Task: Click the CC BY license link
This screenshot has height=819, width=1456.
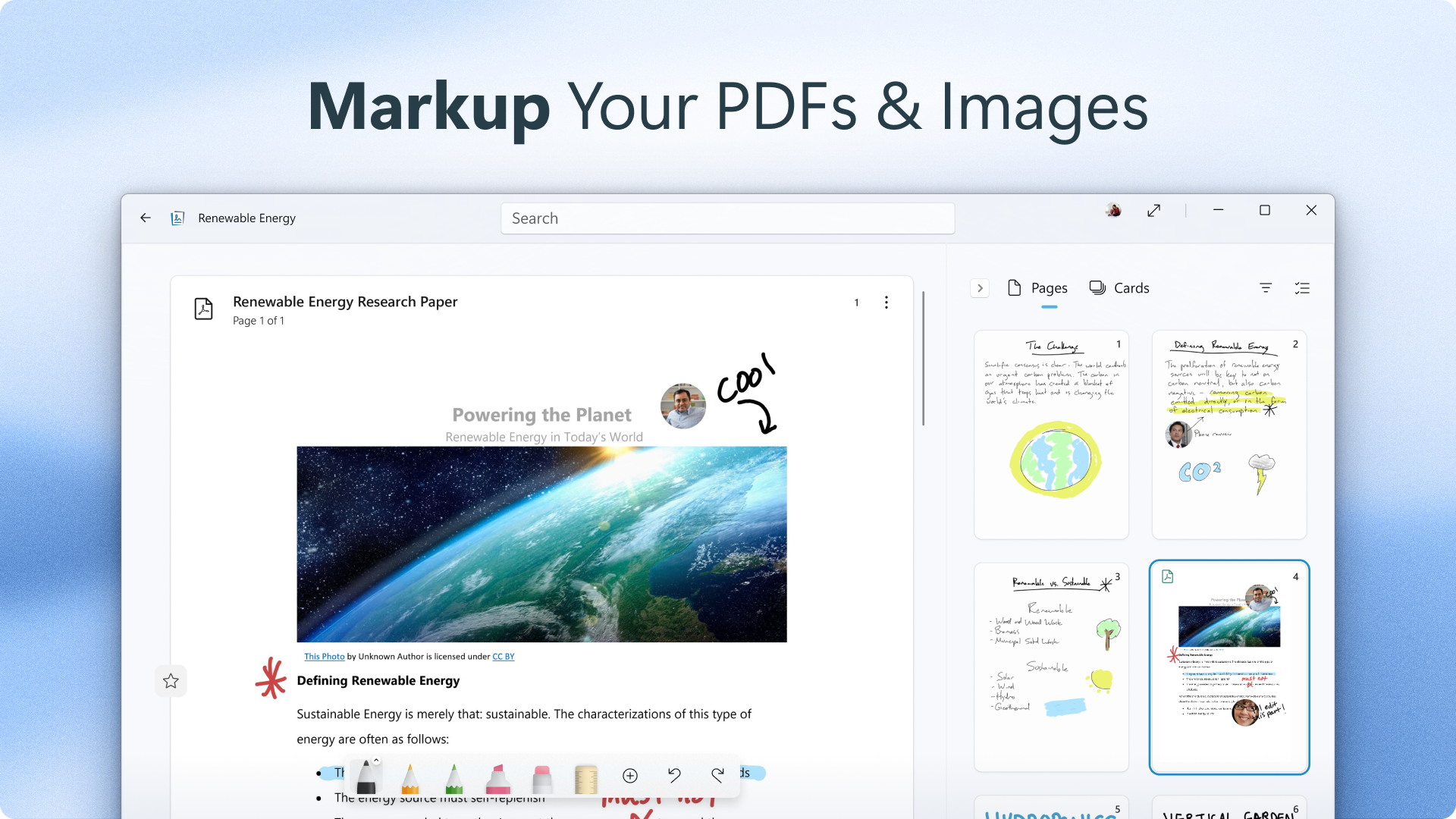Action: point(503,656)
